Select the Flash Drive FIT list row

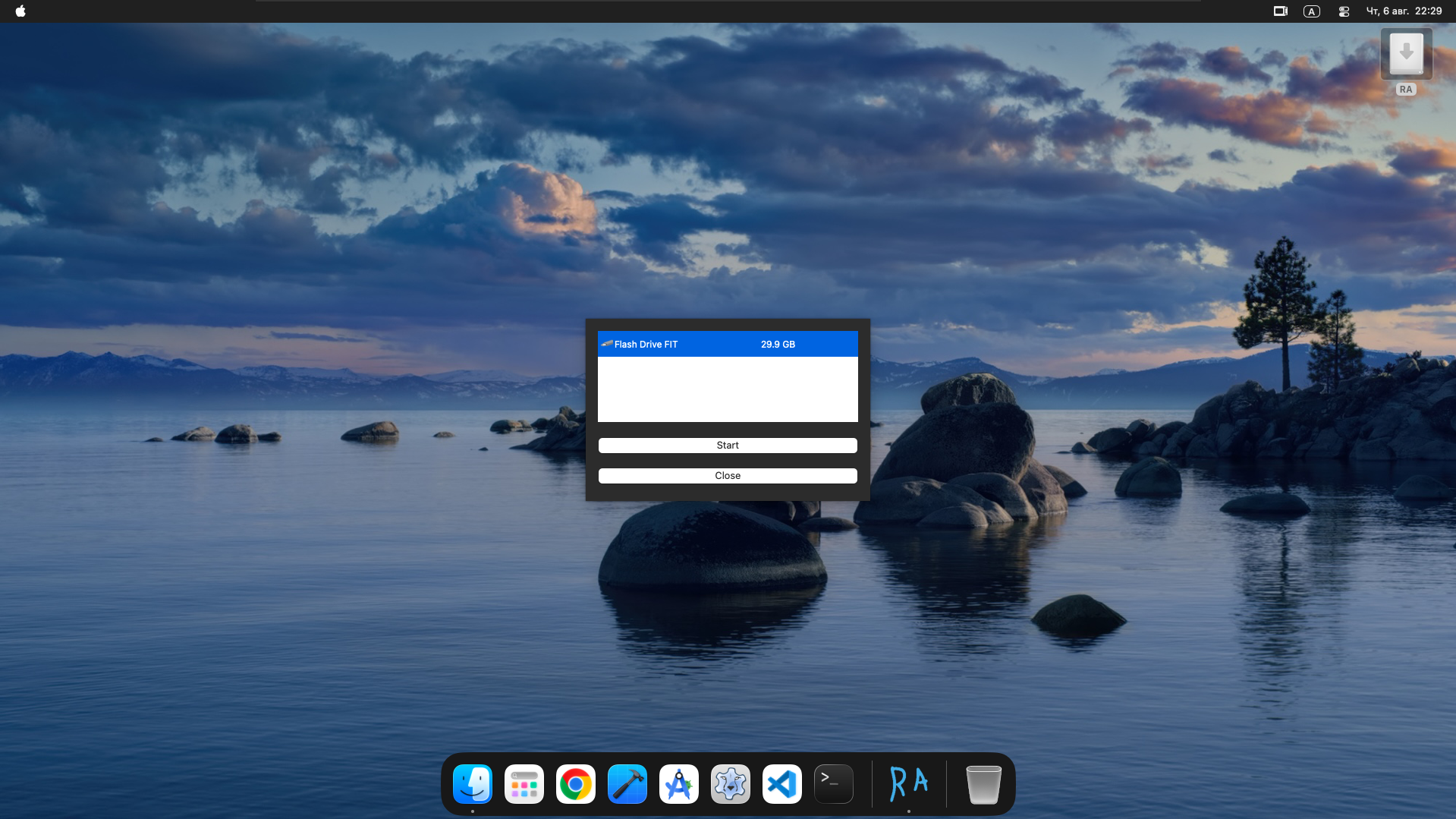(x=728, y=344)
